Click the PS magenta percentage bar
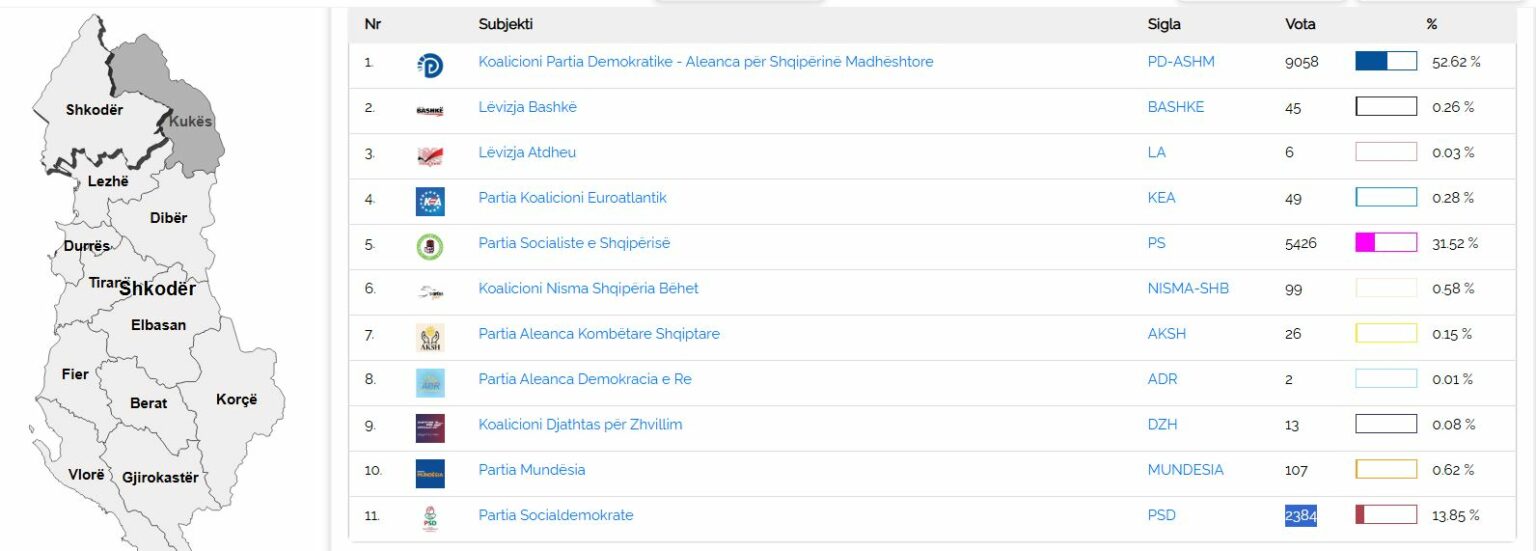The width and height of the screenshot is (1536, 551). click(1386, 242)
